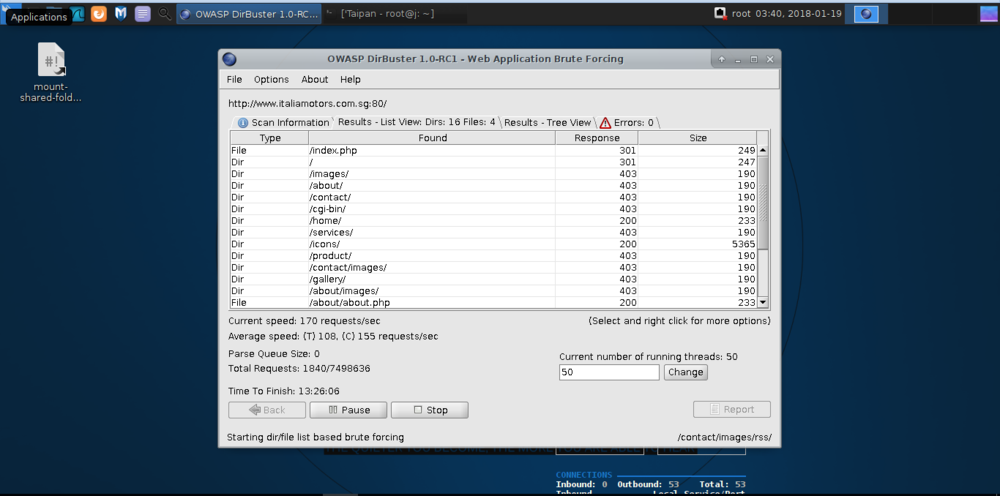This screenshot has height=496, width=1000.
Task: Select the /gallery/ directory row
Action: [x=494, y=279]
